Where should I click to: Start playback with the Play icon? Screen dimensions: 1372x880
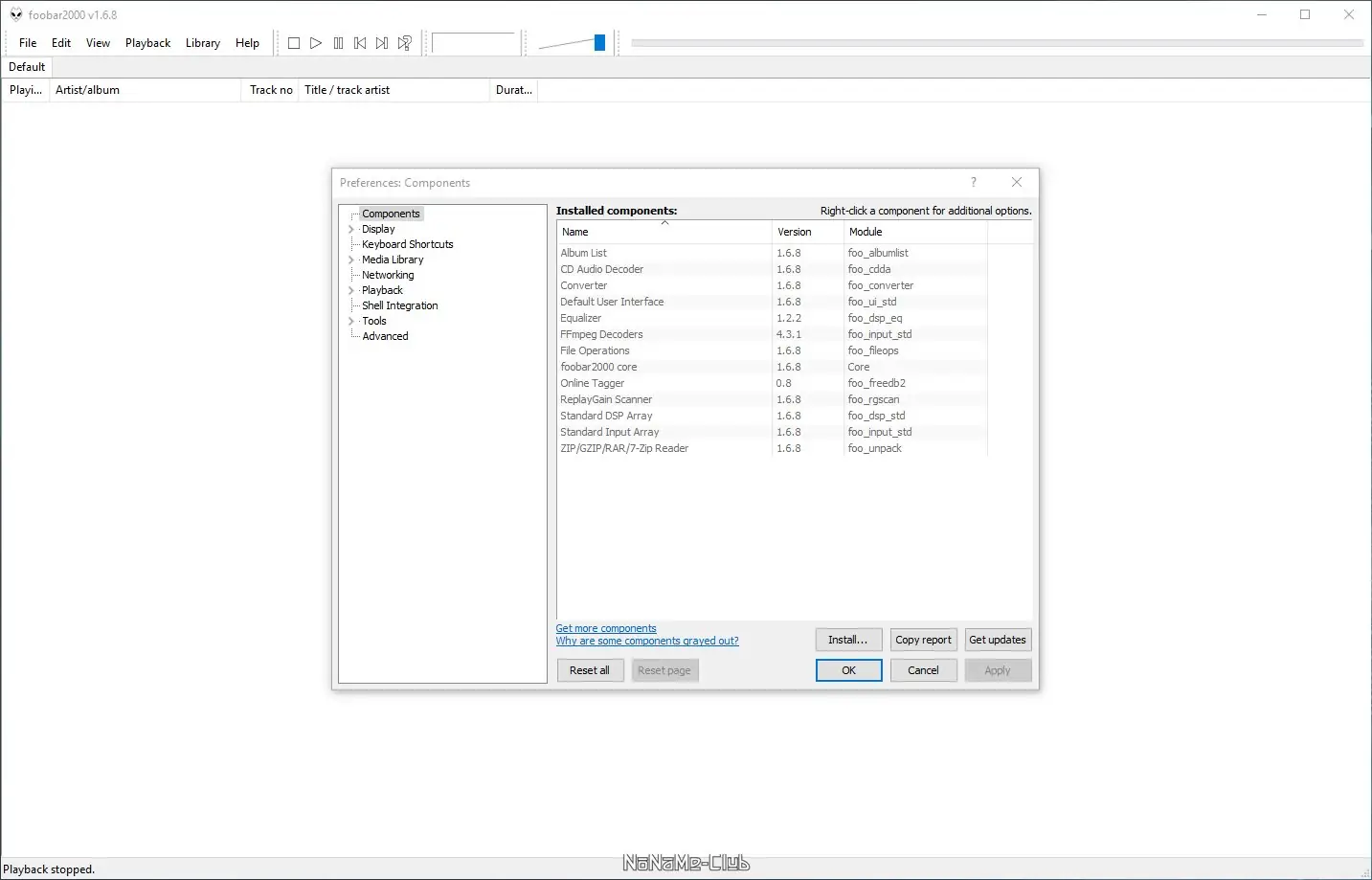point(316,43)
